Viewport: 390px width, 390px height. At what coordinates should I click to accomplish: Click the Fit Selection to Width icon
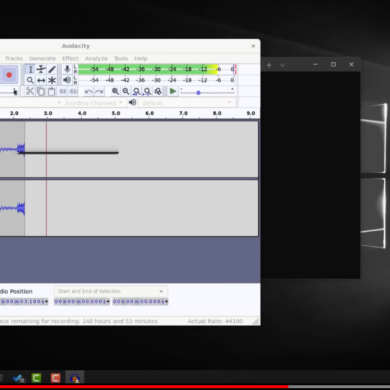(x=136, y=91)
